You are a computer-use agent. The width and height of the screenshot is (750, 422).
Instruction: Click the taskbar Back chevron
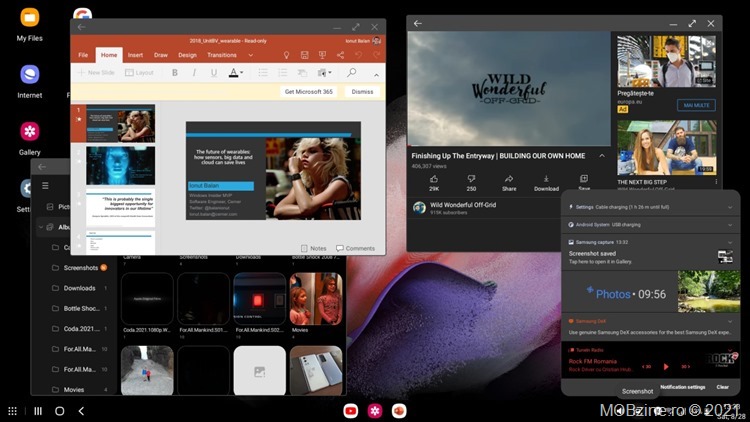coord(81,411)
